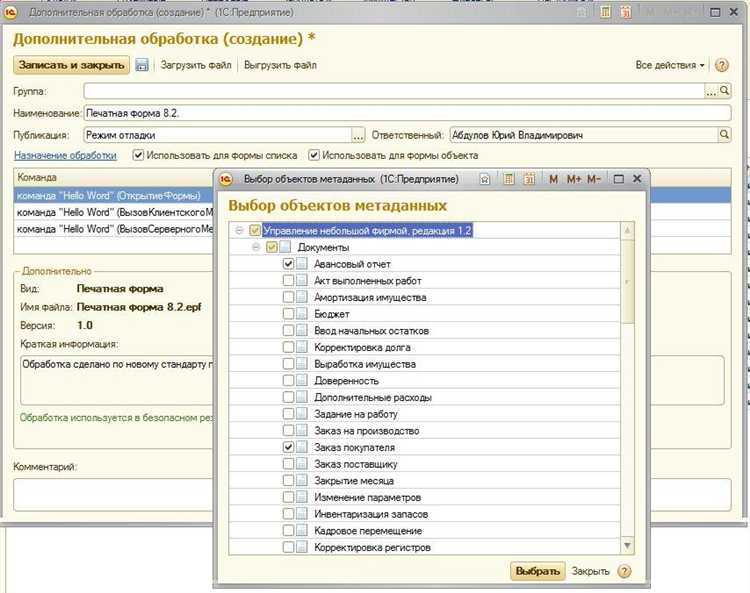
Task: Open Назначение обработки link
Action: click(x=65, y=155)
